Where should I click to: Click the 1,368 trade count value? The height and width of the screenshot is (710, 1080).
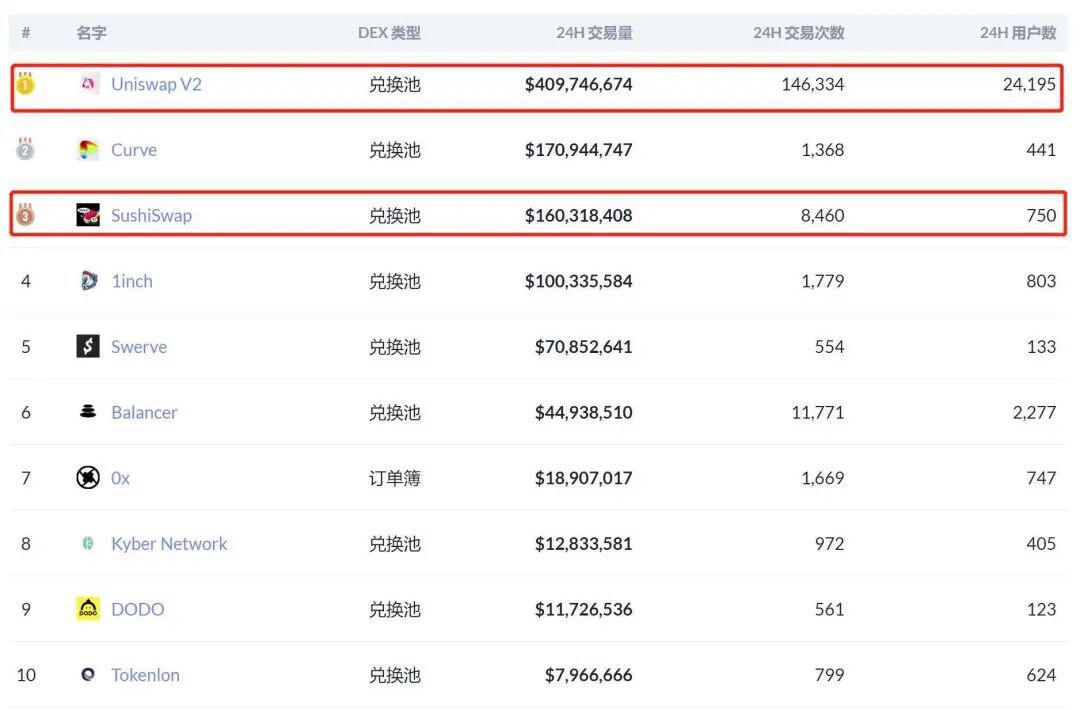coord(822,149)
